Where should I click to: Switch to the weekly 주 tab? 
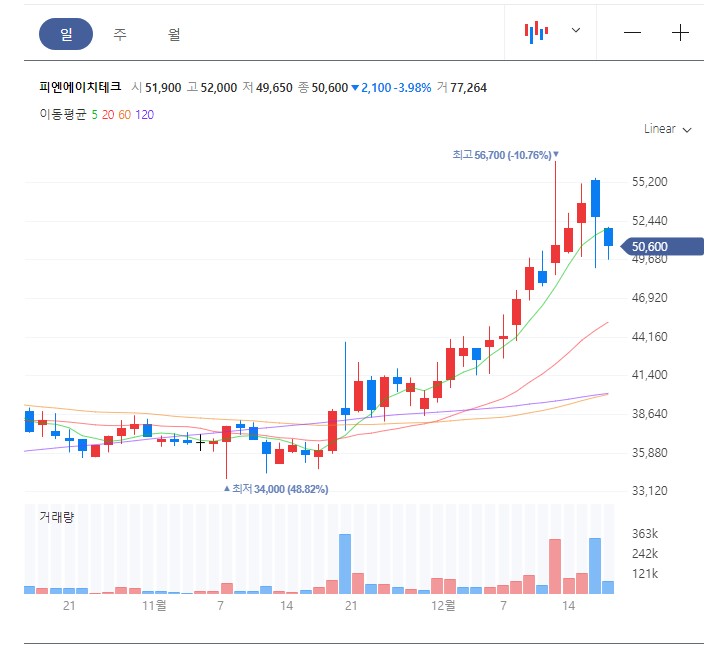[x=120, y=34]
